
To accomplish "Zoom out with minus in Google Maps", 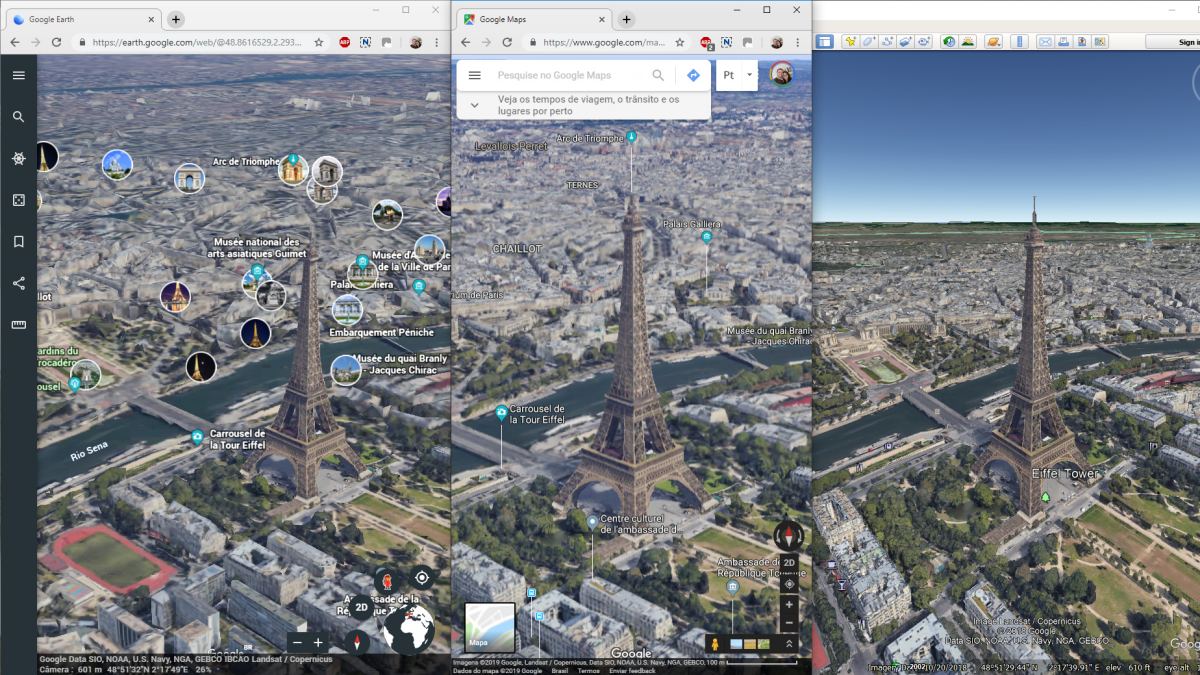I will pos(789,623).
